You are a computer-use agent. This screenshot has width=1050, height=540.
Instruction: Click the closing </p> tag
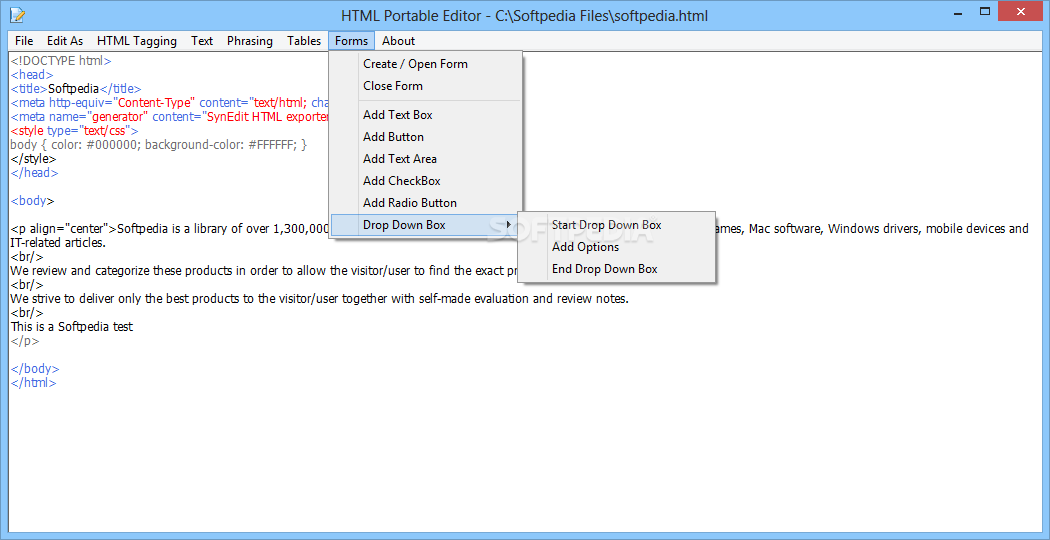tap(25, 341)
